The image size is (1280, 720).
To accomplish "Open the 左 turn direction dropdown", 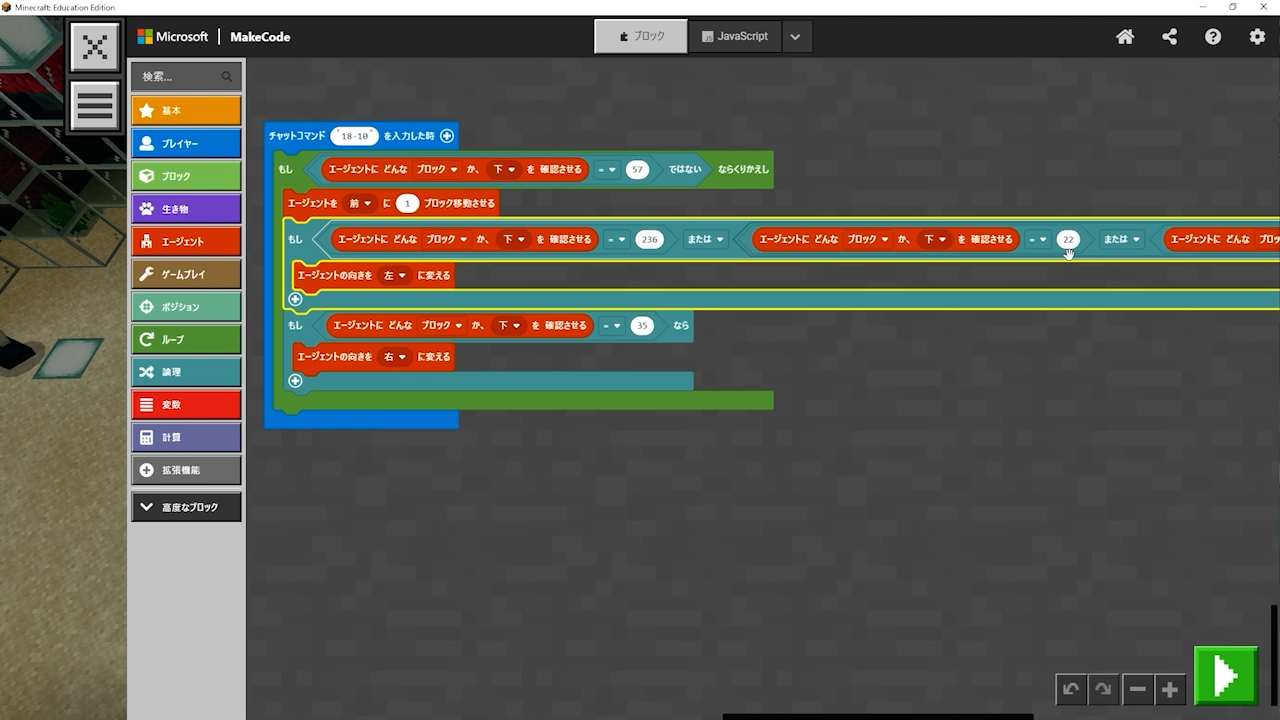I will [x=395, y=275].
